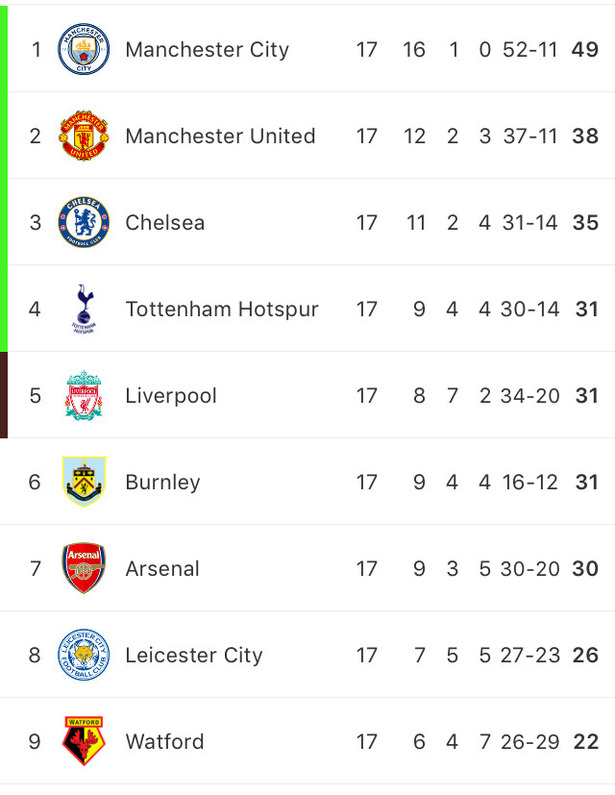Screen dimensions: 615x795
Task: Click the Manchester United club crest
Action: (x=84, y=135)
